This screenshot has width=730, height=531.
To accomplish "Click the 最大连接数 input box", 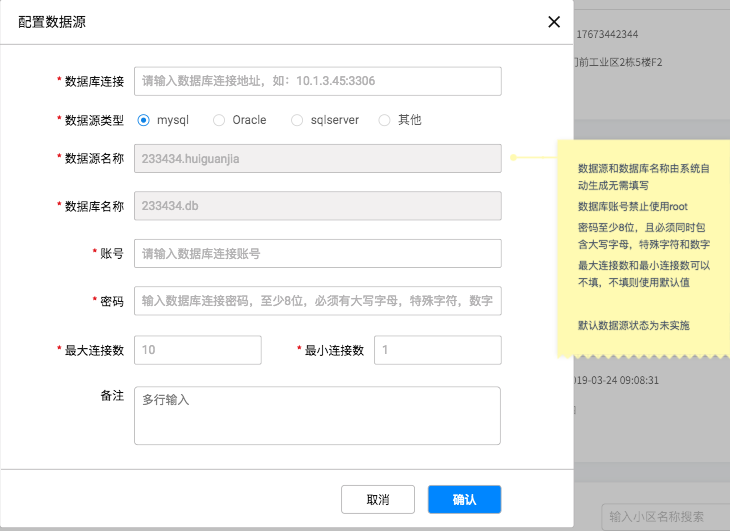I will 197,350.
